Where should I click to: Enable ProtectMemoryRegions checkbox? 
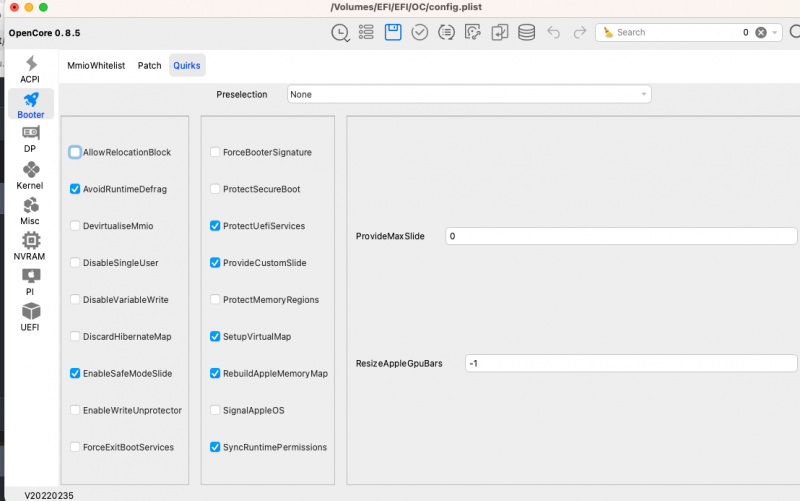215,299
